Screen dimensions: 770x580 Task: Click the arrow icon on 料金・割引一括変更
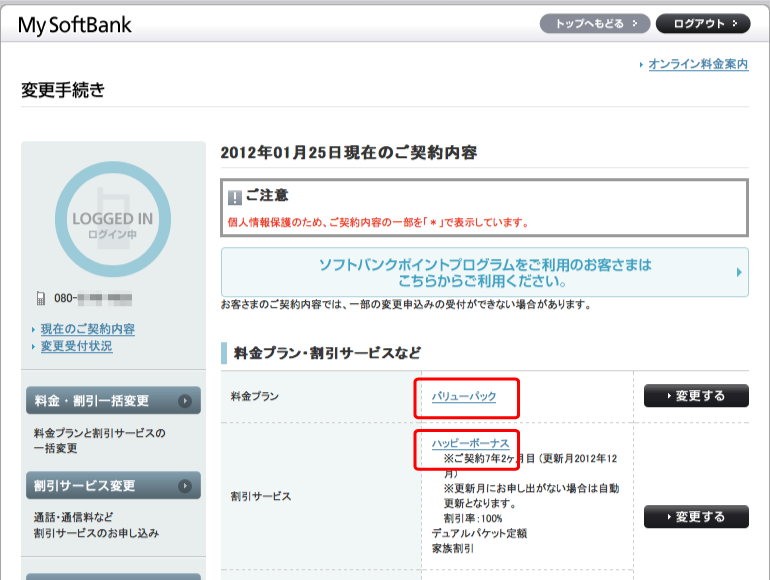click(185, 401)
